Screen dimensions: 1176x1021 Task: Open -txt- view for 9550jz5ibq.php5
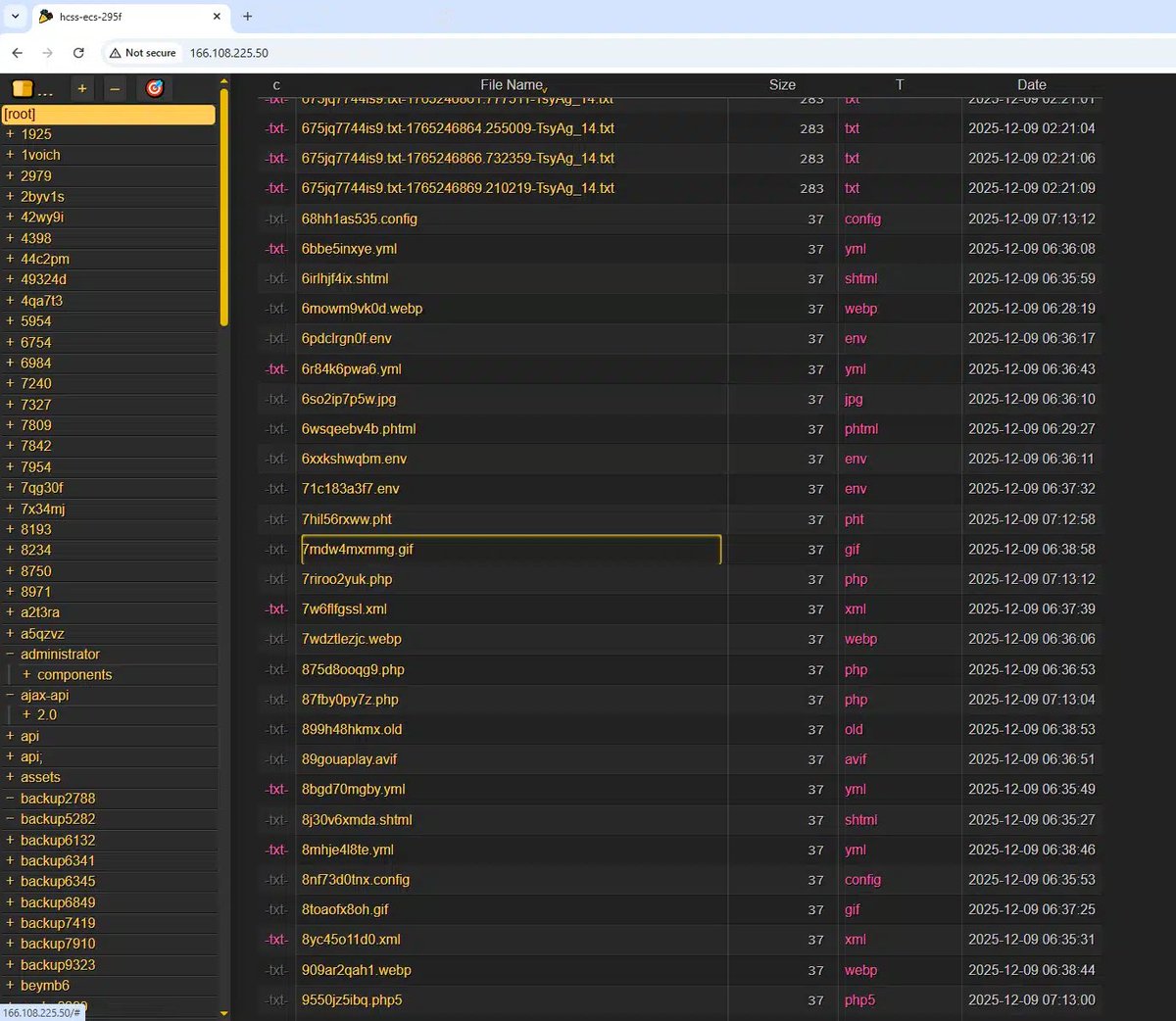(x=276, y=1000)
